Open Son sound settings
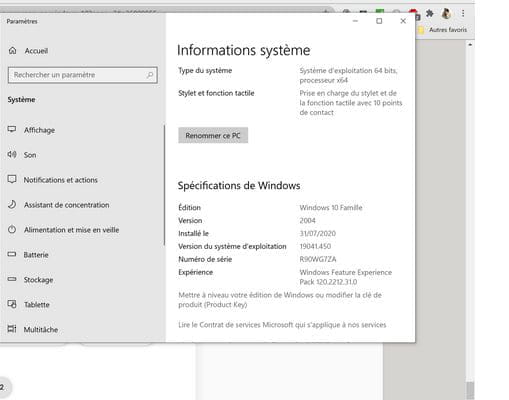The width and height of the screenshot is (509, 400). click(x=30, y=155)
